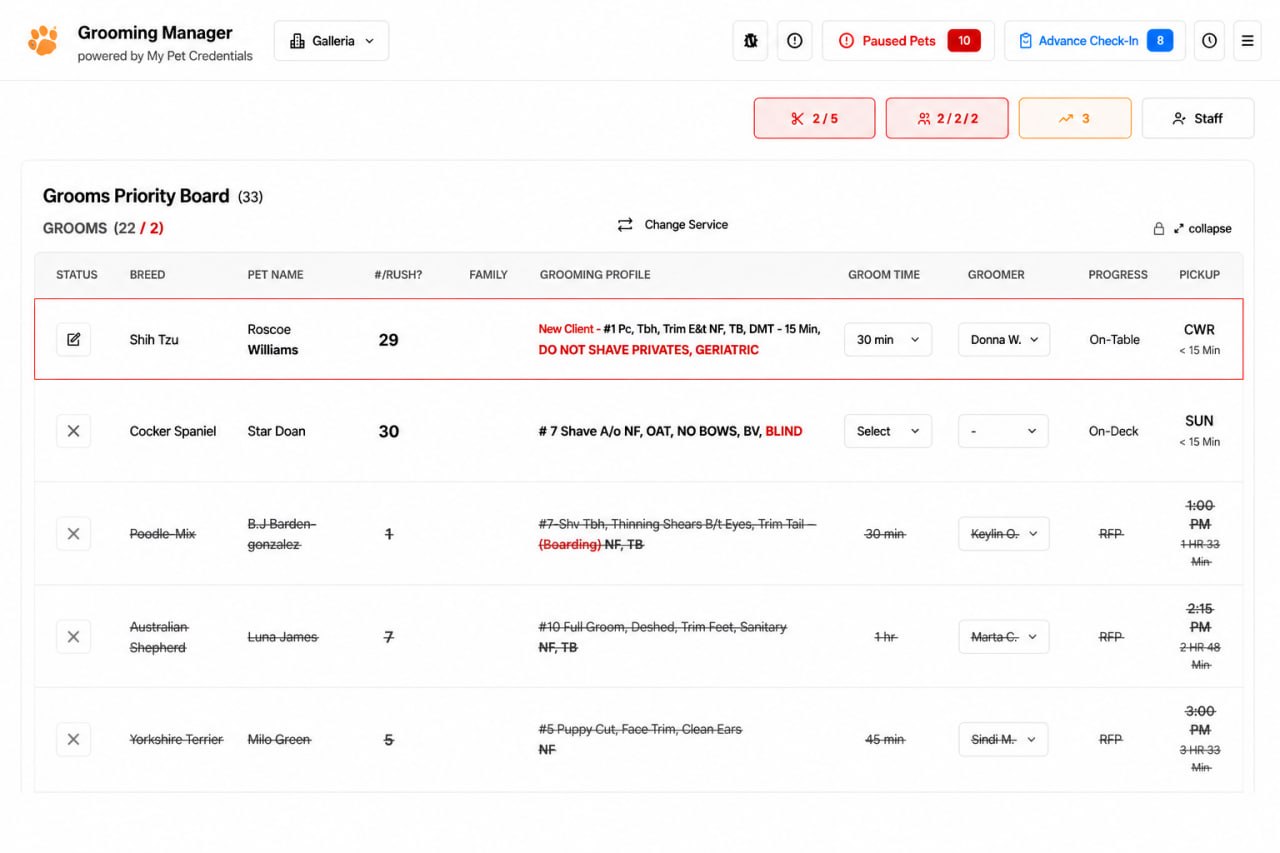Click the bug report icon button
The height and width of the screenshot is (853, 1280).
(x=750, y=41)
